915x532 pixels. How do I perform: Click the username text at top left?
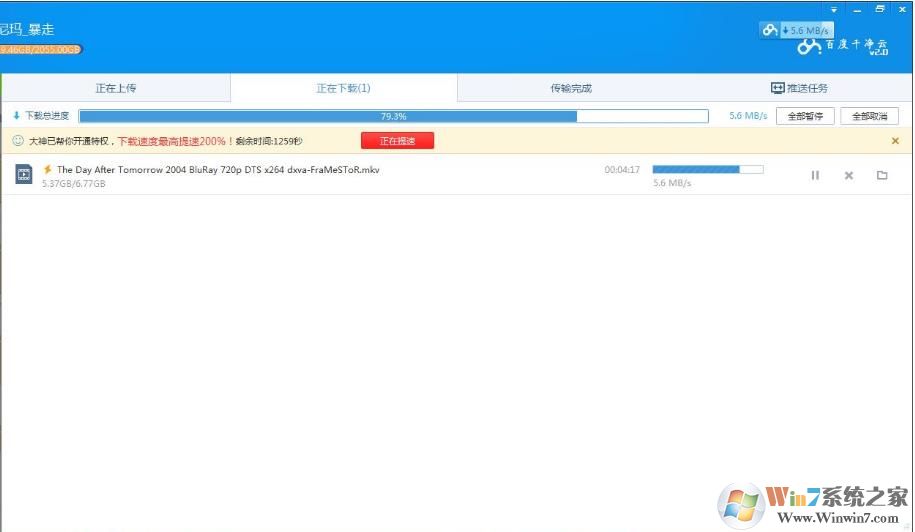click(27, 29)
